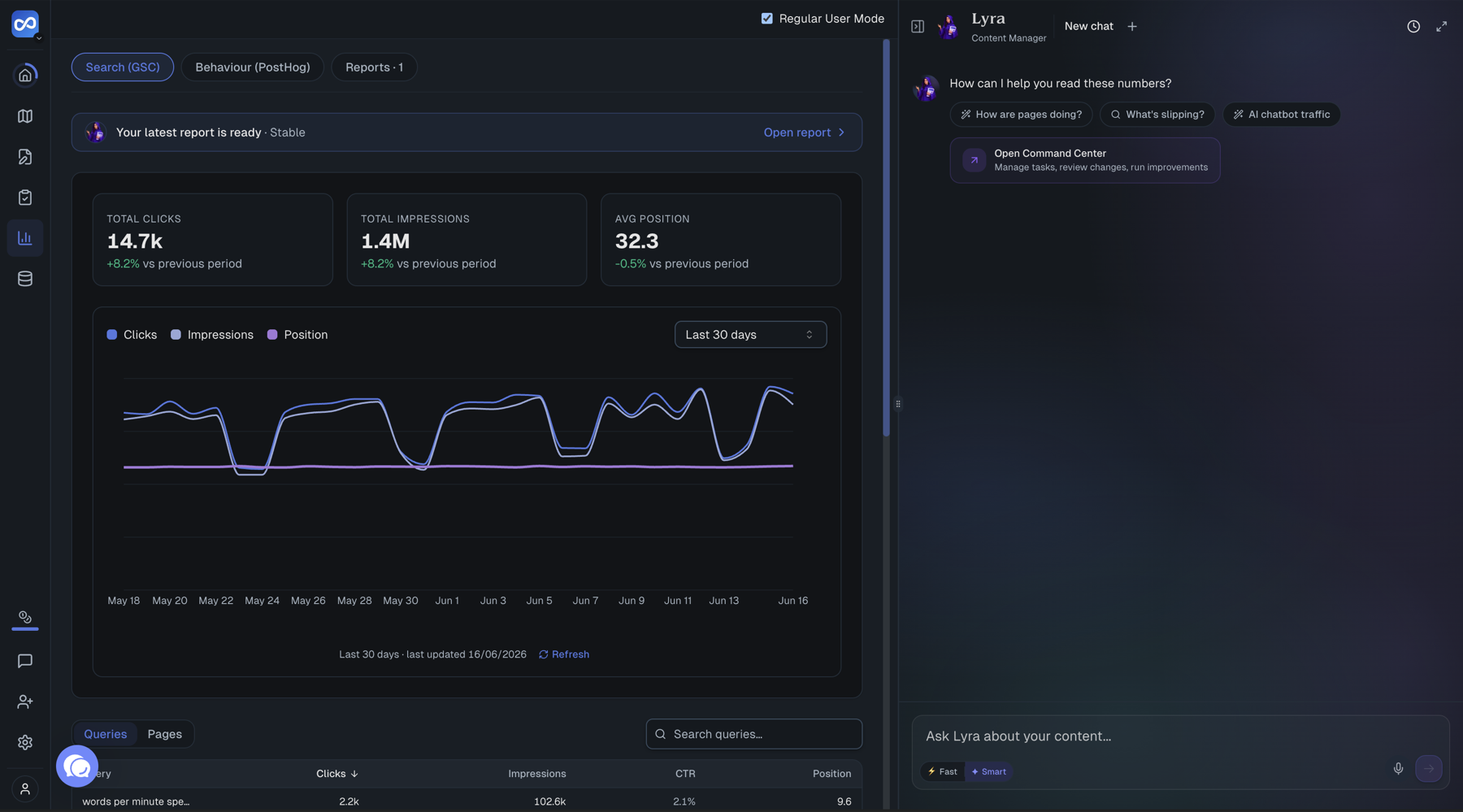
Task: Click Open Command Center card
Action: tap(1084, 160)
